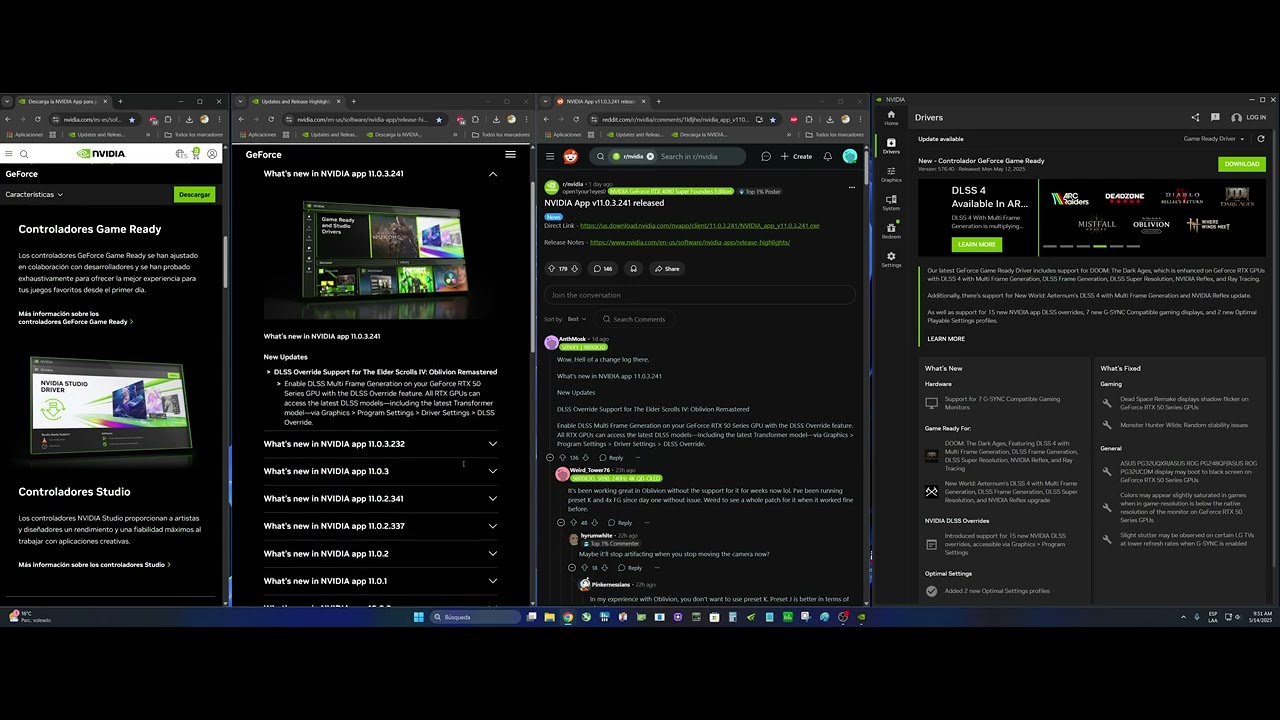Open Studio más información link

94,564
